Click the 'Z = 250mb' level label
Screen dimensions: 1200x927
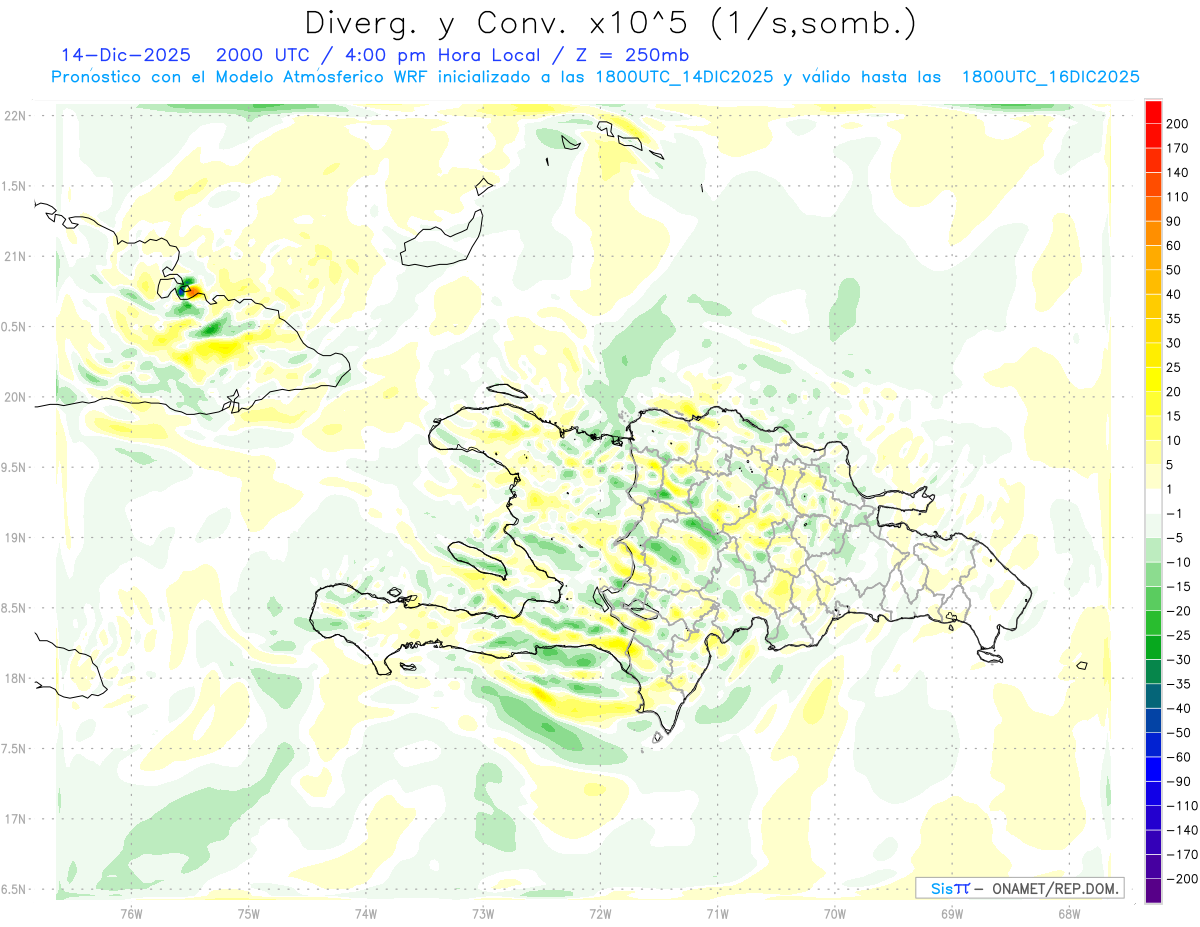pos(633,55)
